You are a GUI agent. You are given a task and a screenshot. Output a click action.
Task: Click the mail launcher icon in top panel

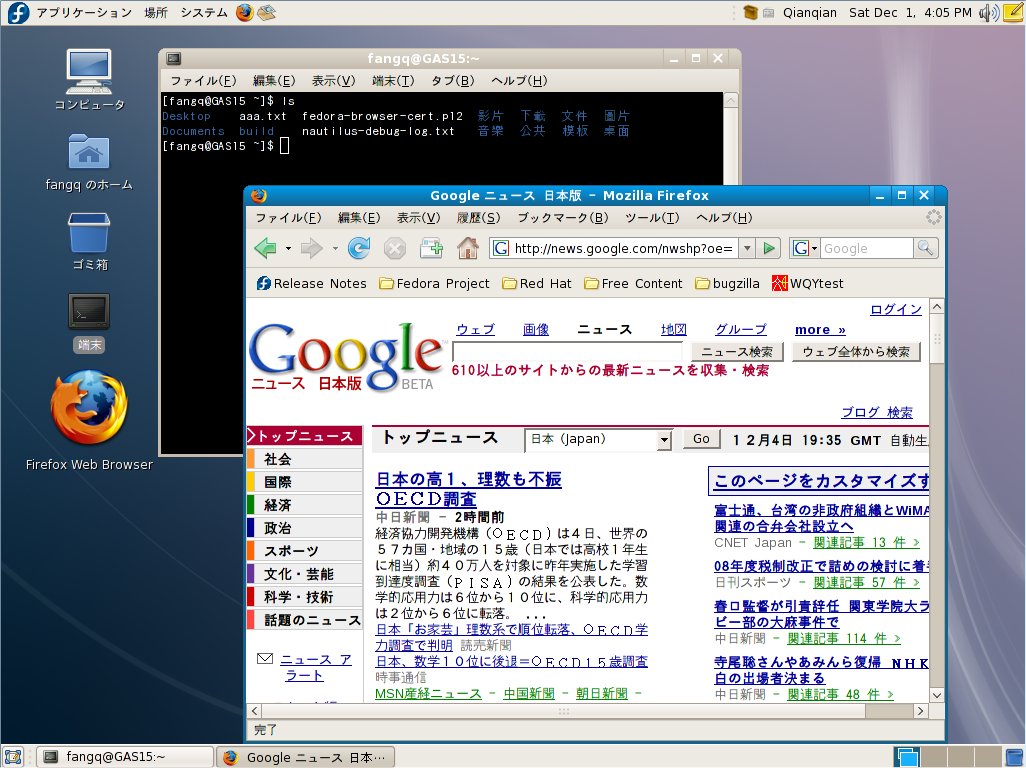tap(266, 12)
